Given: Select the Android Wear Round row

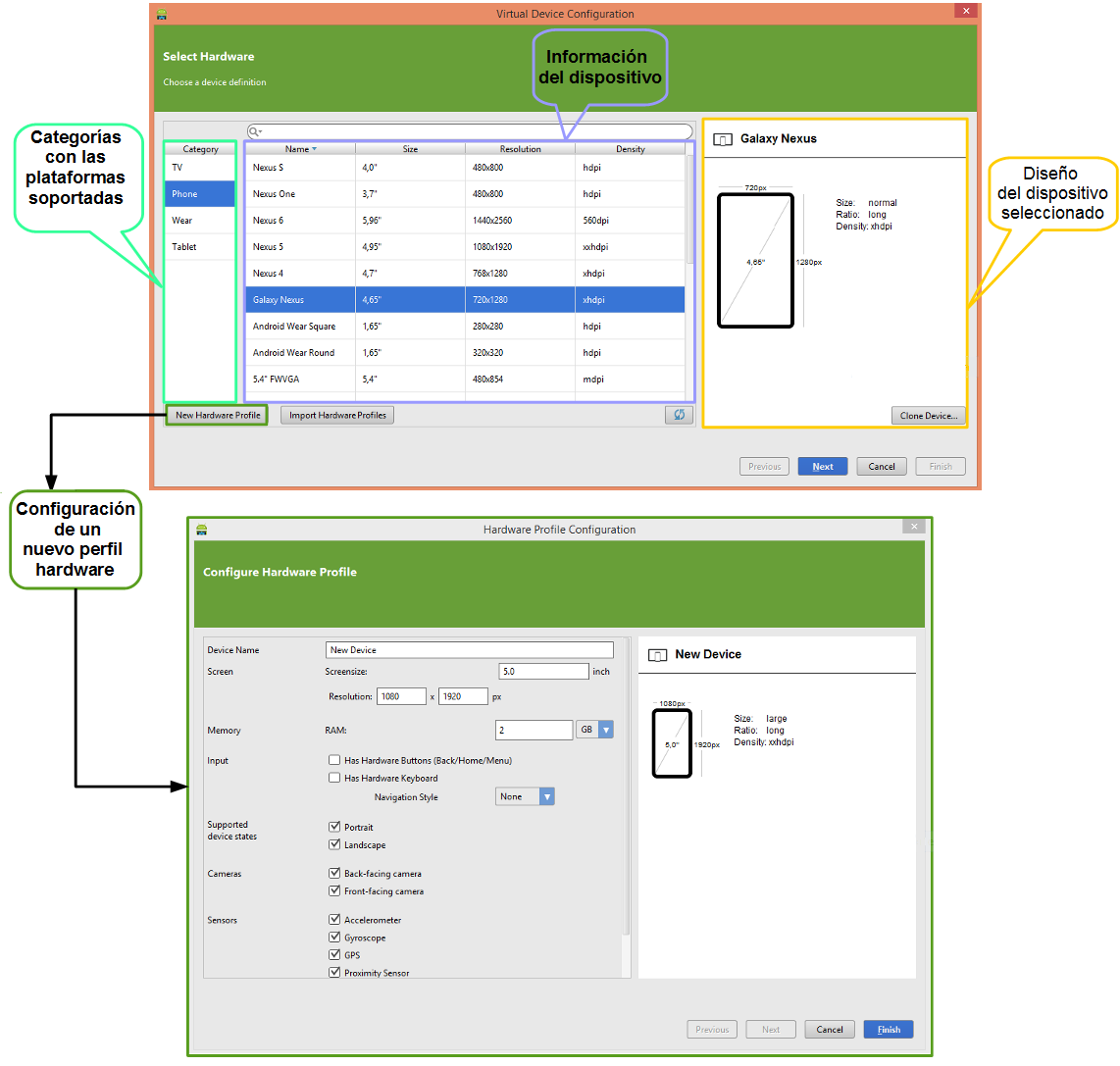Looking at the screenshot, I should tap(465, 352).
